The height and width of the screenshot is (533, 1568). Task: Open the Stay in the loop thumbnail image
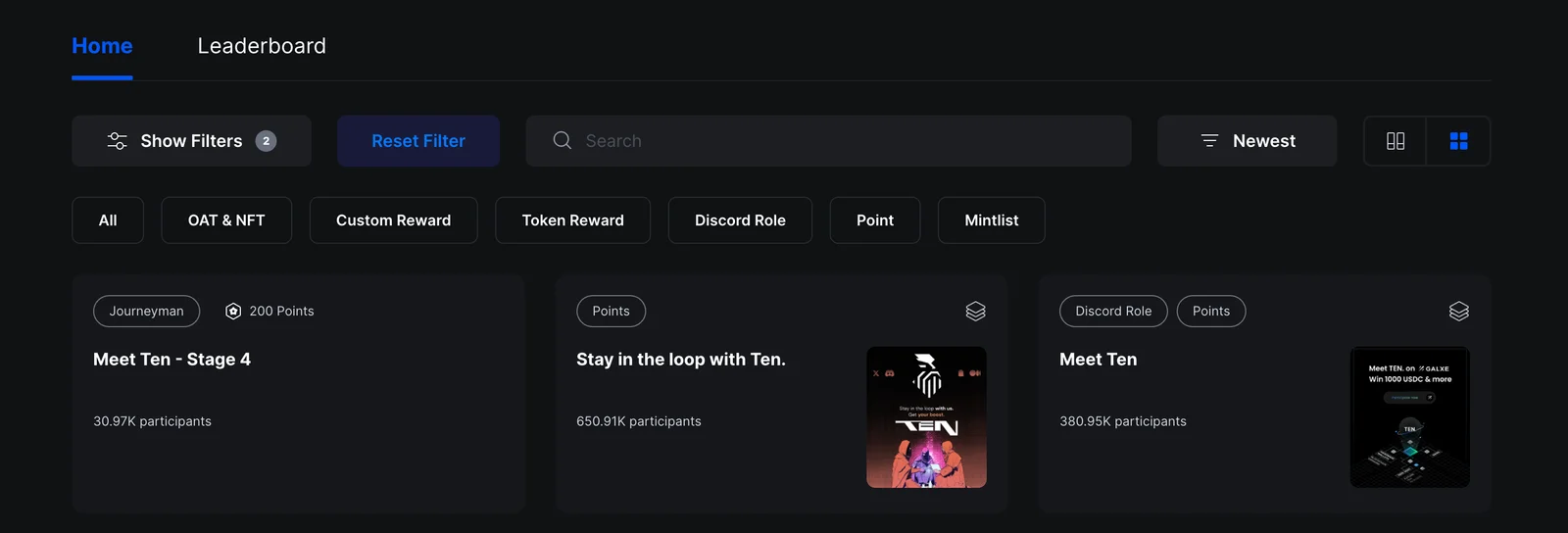pyautogui.click(x=926, y=417)
